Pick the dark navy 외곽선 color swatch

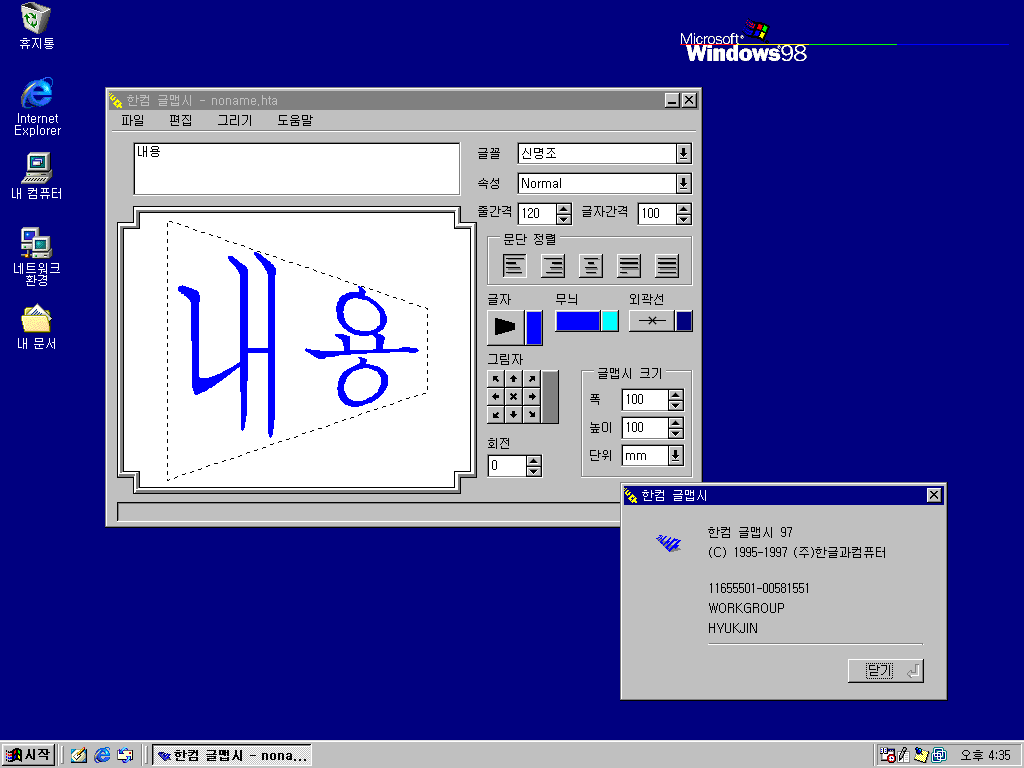[684, 321]
